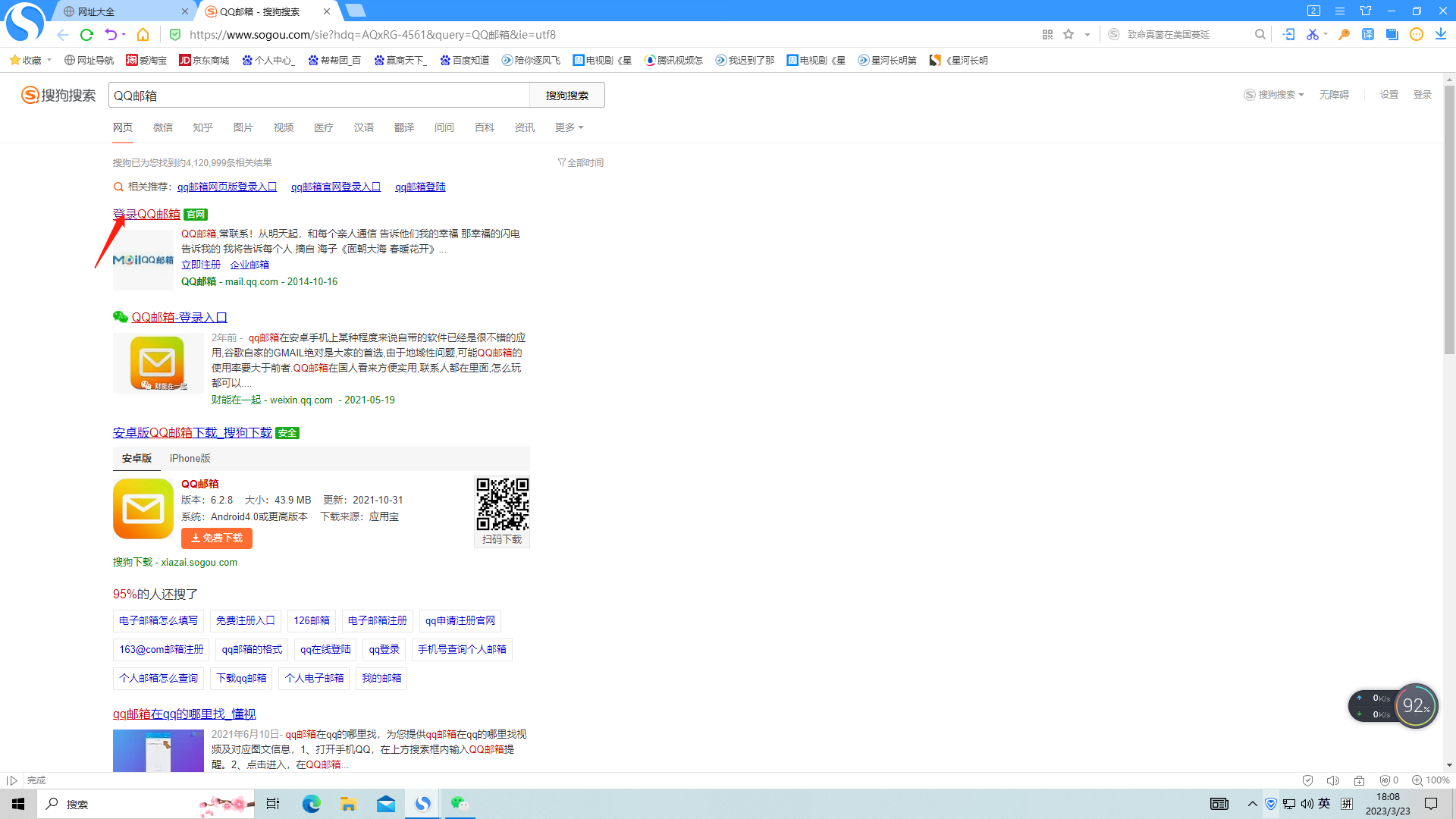Select the 视频 search category
This screenshot has height=819, width=1456.
[284, 127]
